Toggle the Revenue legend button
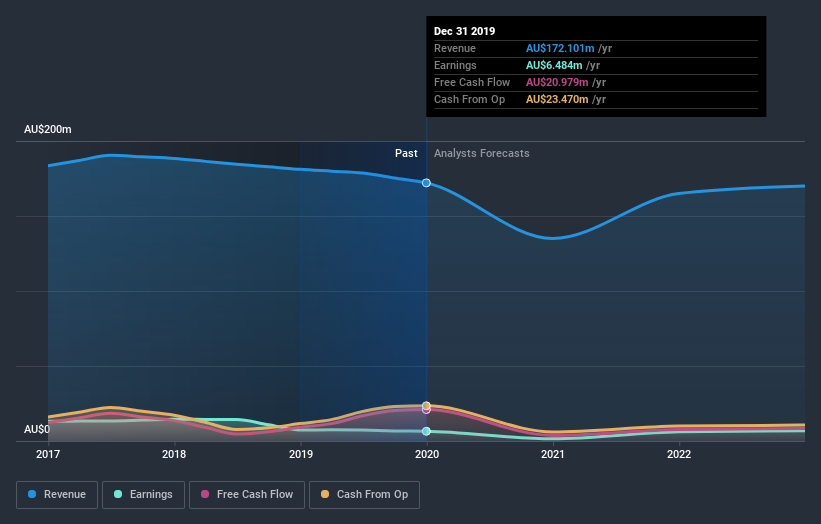The image size is (821, 524). click(x=57, y=495)
